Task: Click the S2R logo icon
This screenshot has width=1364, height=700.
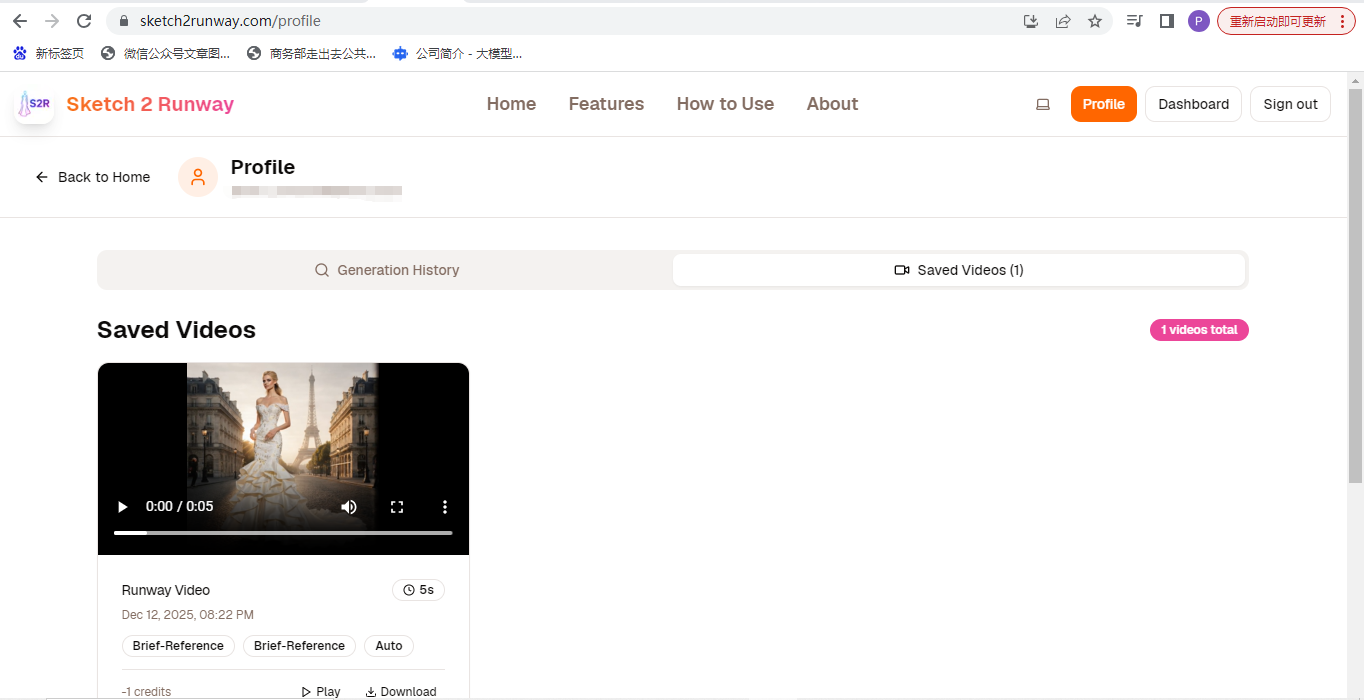Action: 33,103
